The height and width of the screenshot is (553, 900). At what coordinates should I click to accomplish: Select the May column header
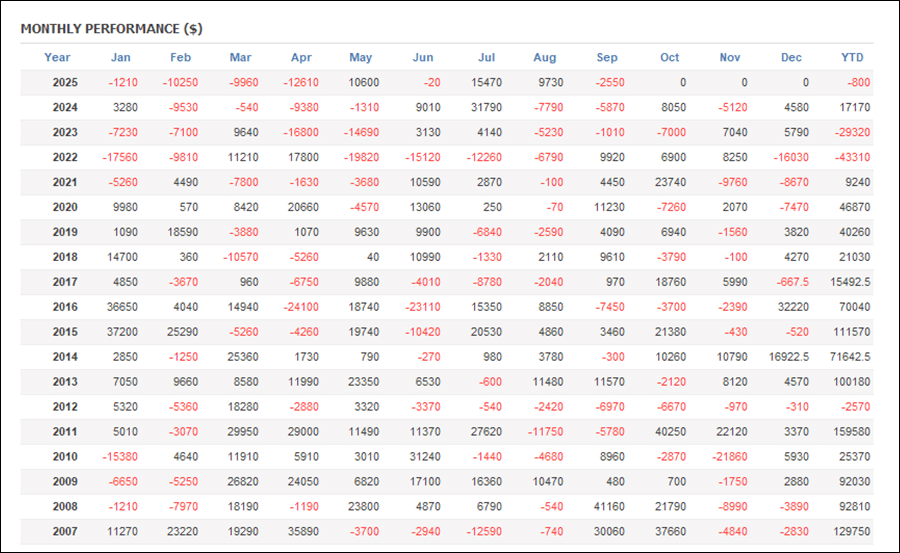click(360, 58)
